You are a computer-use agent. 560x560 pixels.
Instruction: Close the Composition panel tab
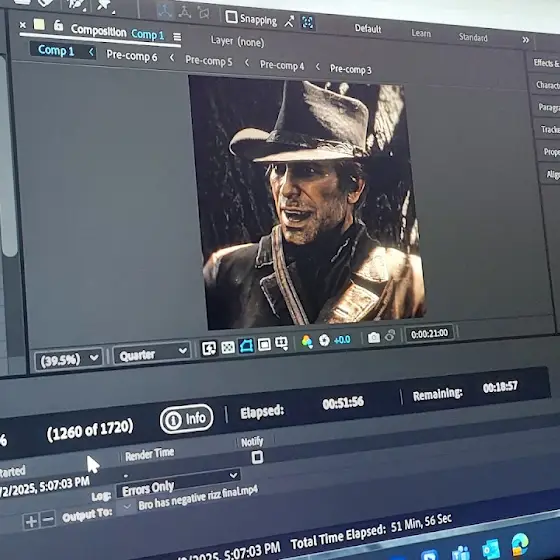(x=22, y=25)
